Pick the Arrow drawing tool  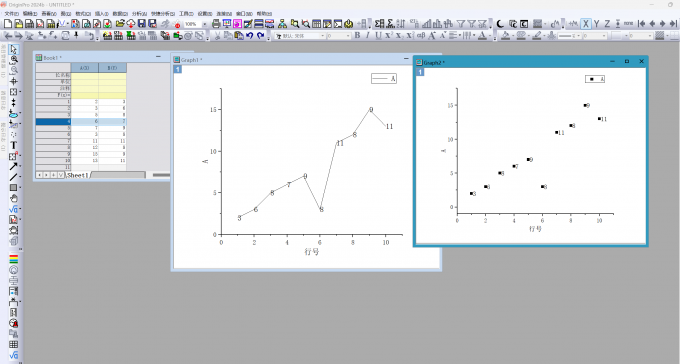[13, 167]
